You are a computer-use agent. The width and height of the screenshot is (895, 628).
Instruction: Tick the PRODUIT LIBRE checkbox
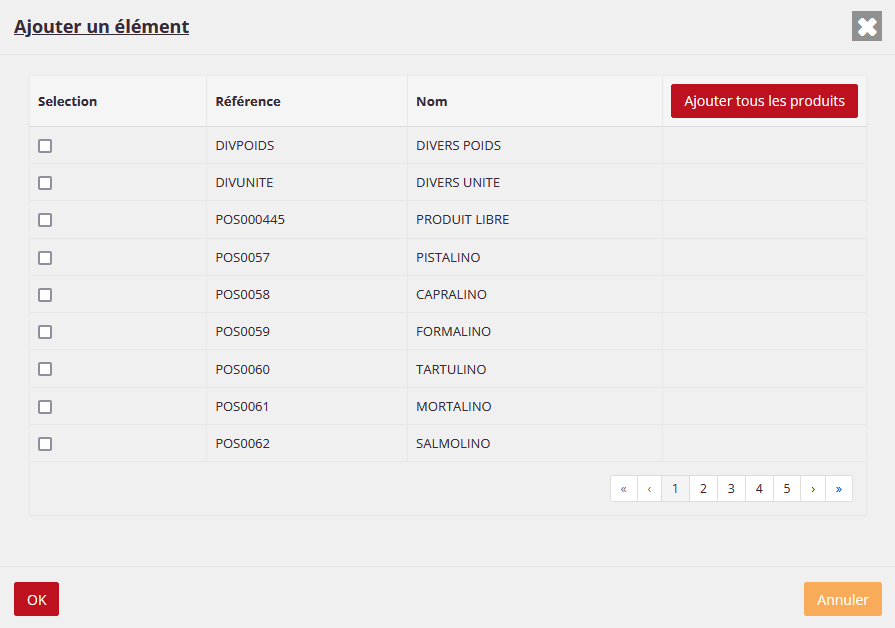point(45,220)
